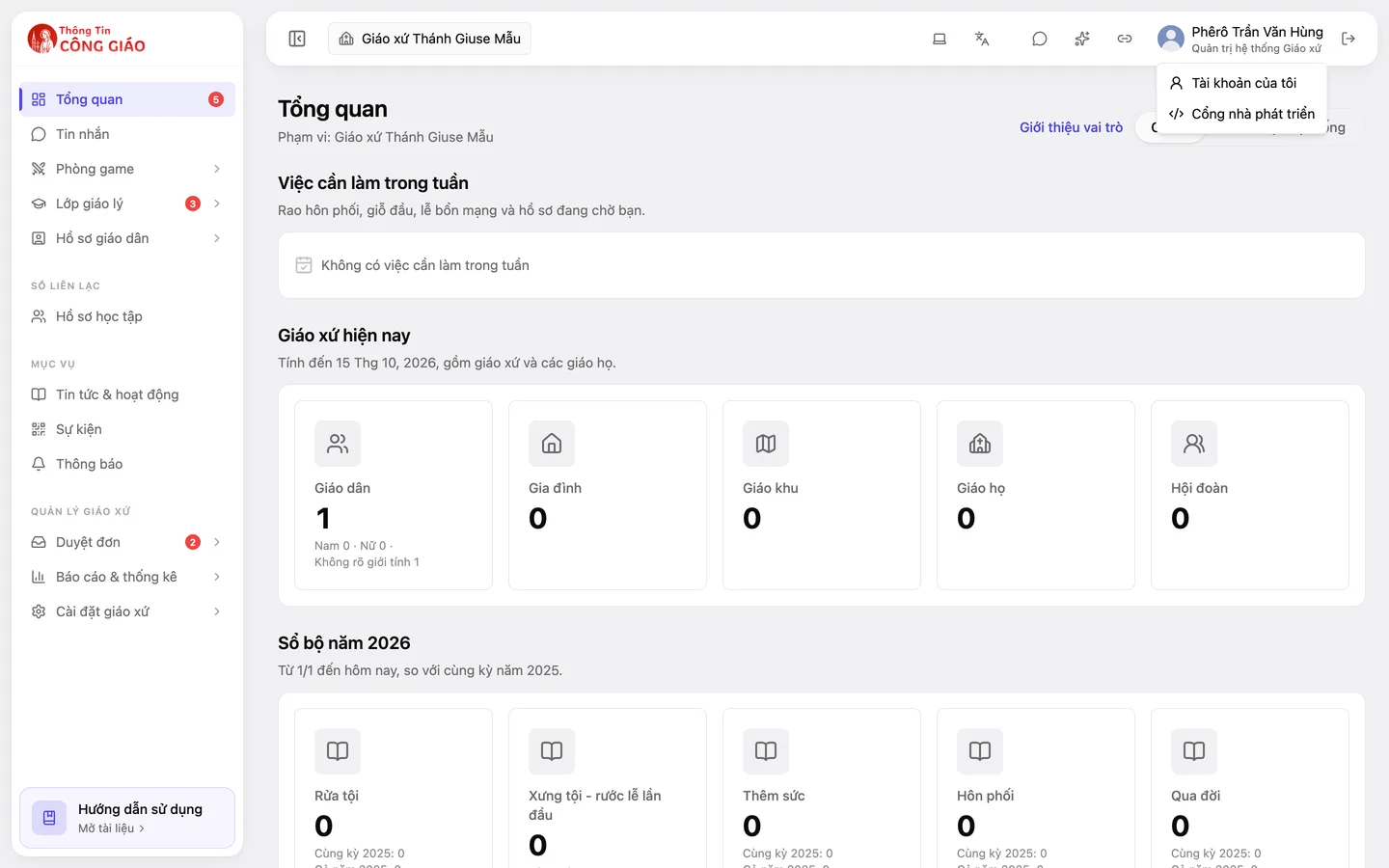Click the log out icon beside the user name
Viewport: 1389px width, 868px height.
pyautogui.click(x=1348, y=39)
